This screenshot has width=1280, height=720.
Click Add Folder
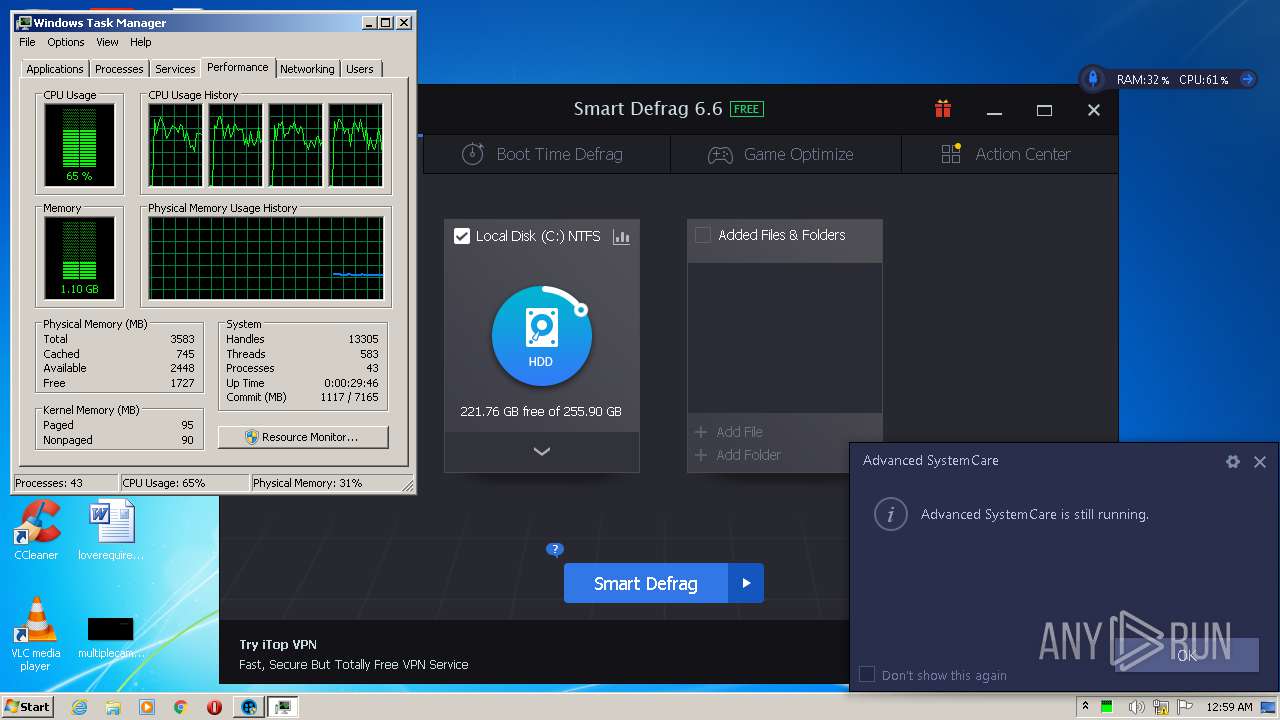pos(737,455)
